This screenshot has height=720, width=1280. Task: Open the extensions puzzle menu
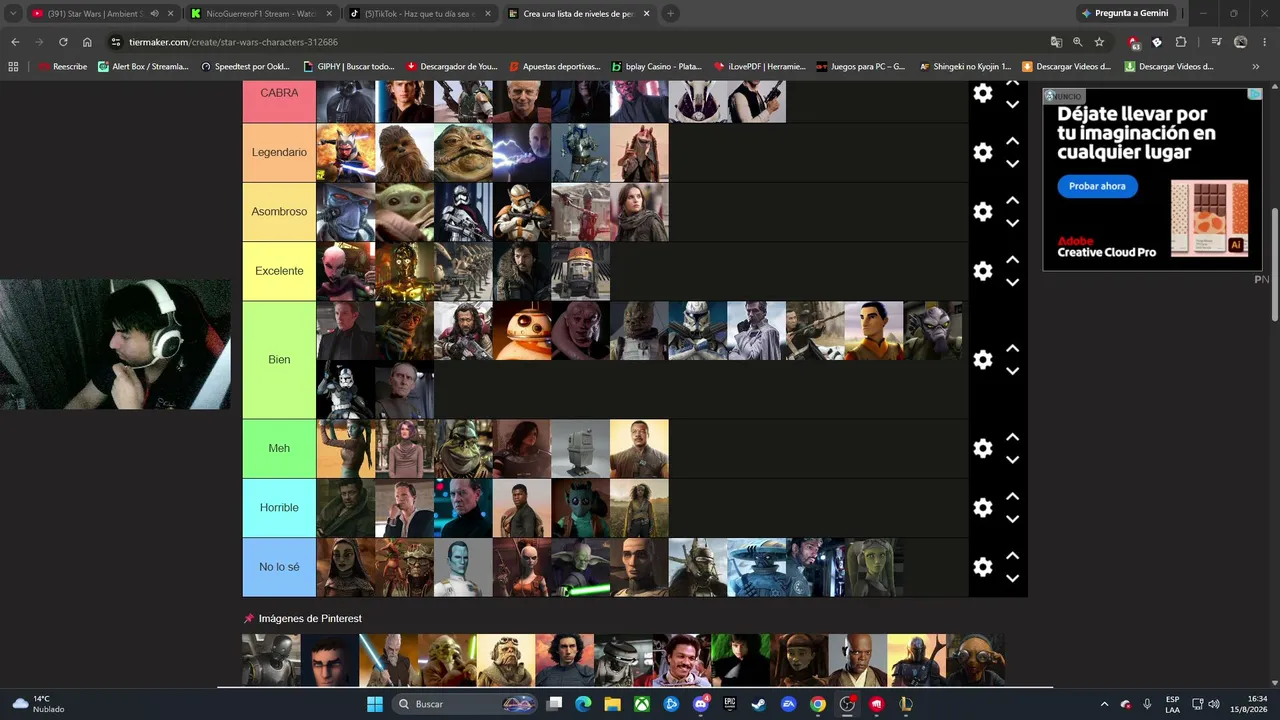coord(1181,42)
